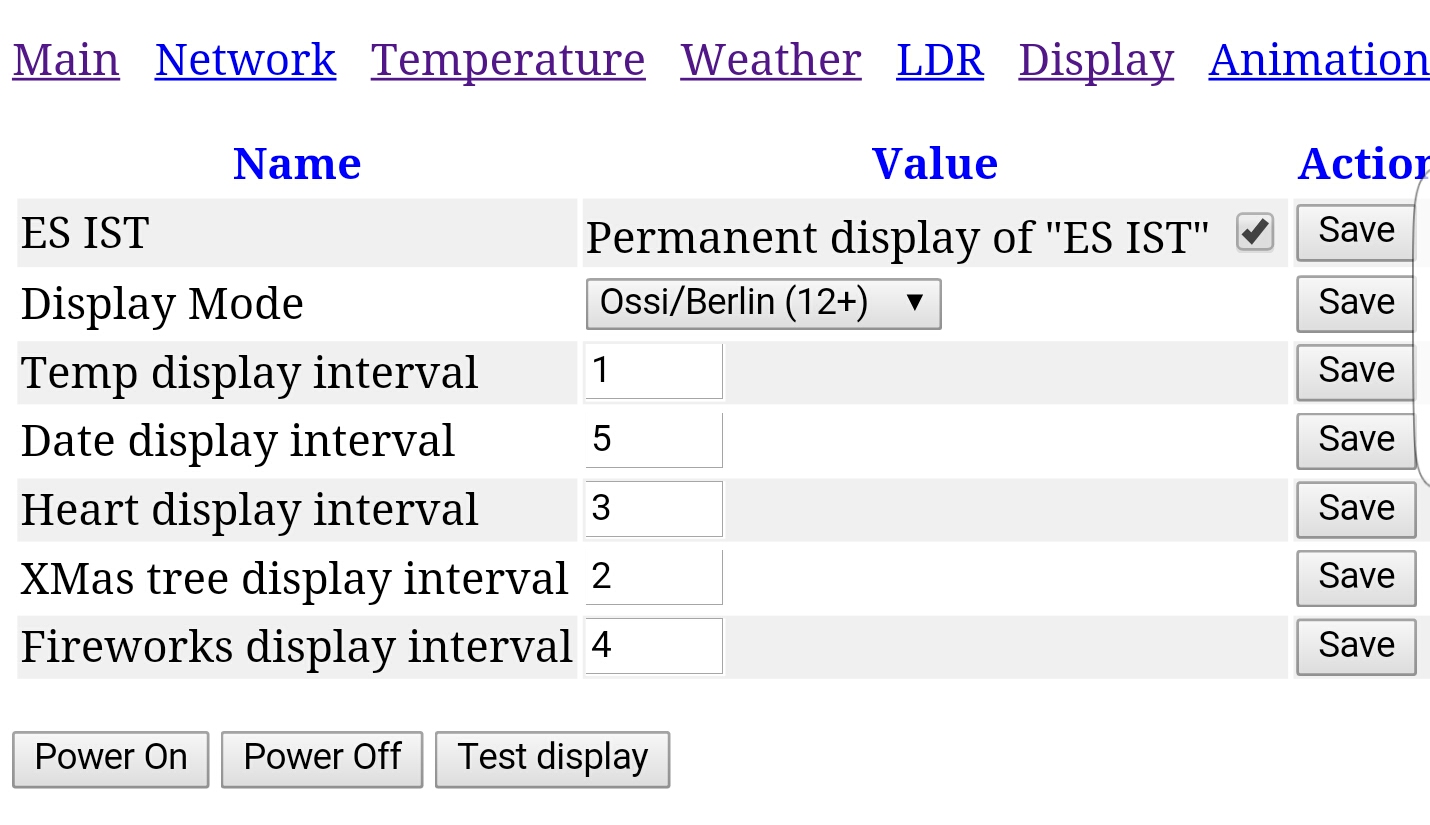Save the Heart display interval

click(1356, 509)
